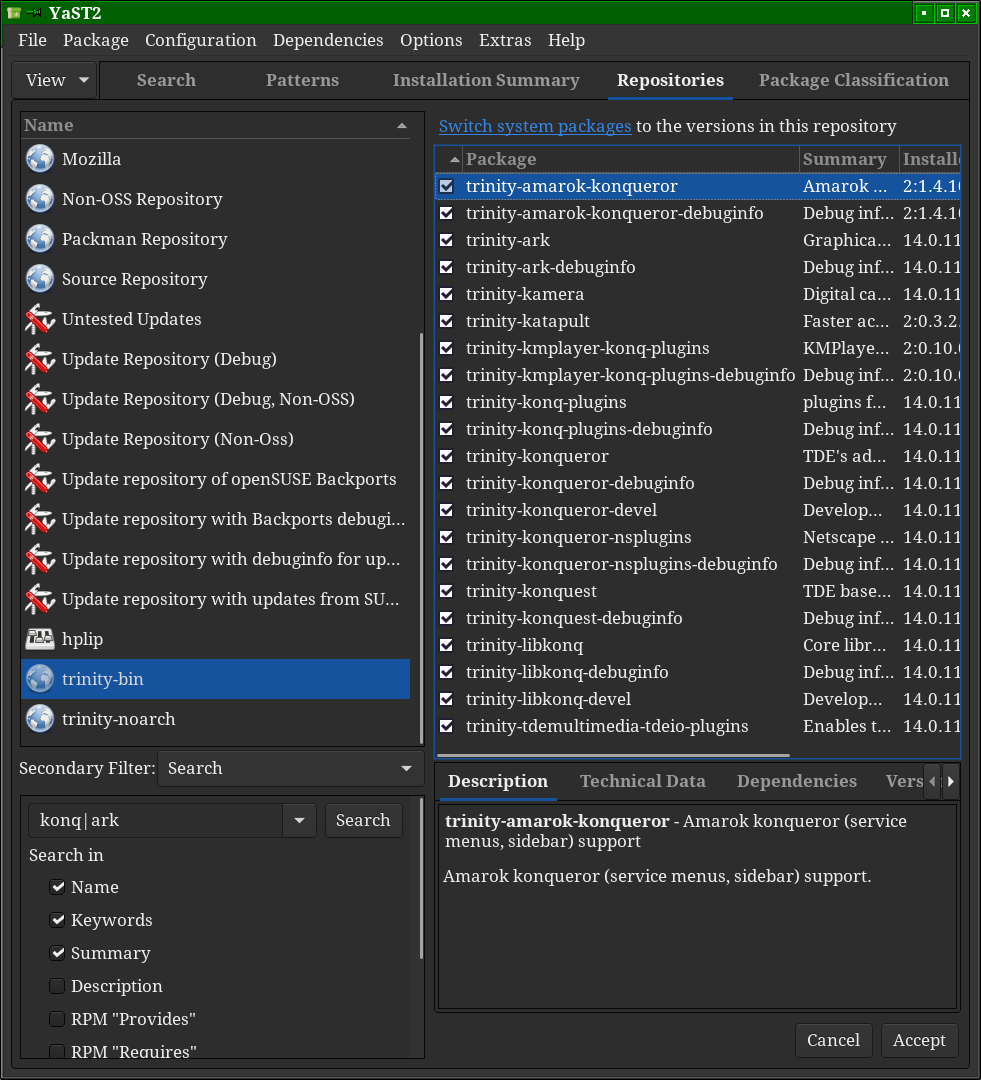Click the Update Repository (Debug) icon
Viewport: 981px width, 1080px height.
[x=40, y=359]
